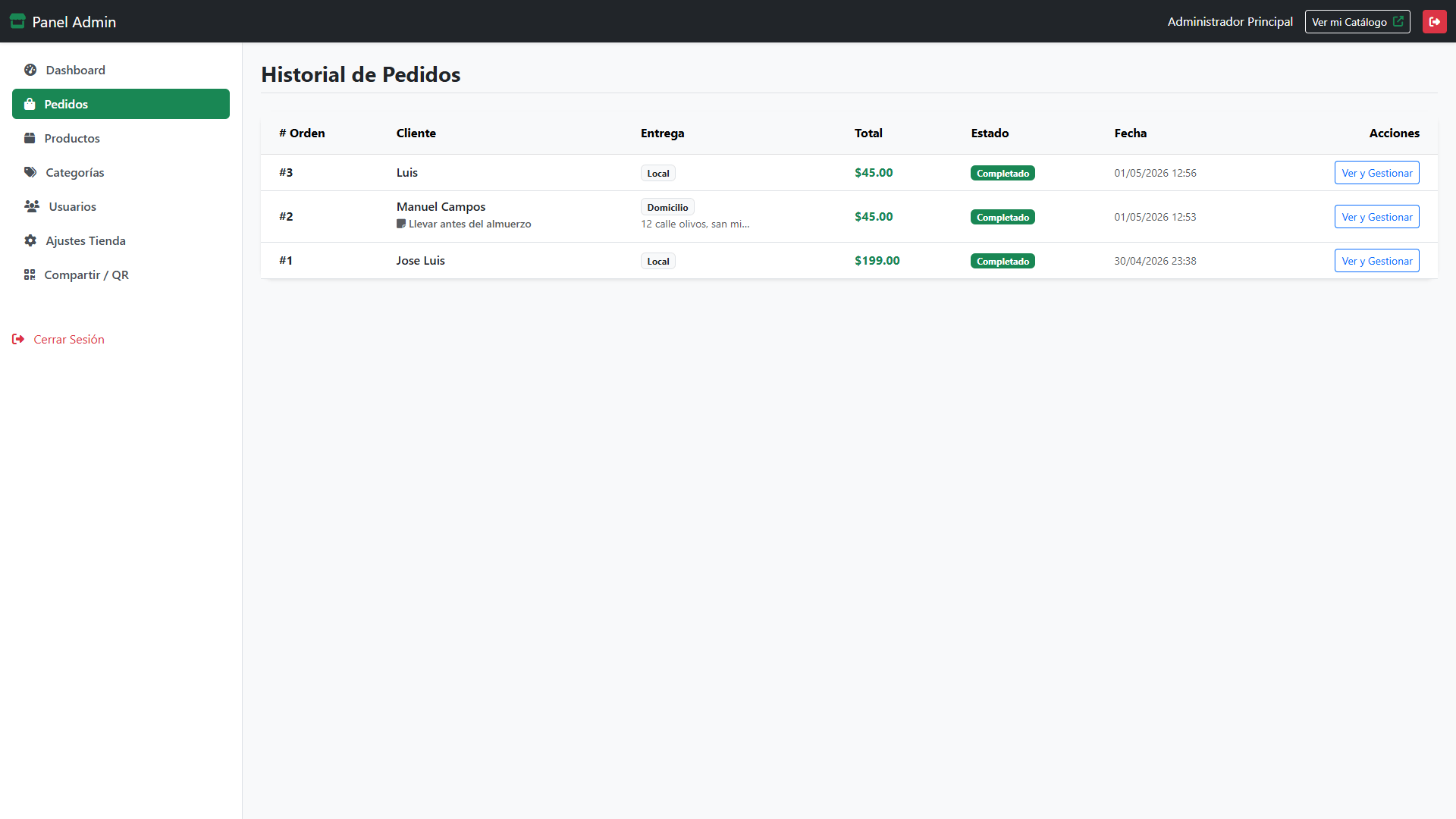
Task: Click order number #1
Action: click(286, 260)
